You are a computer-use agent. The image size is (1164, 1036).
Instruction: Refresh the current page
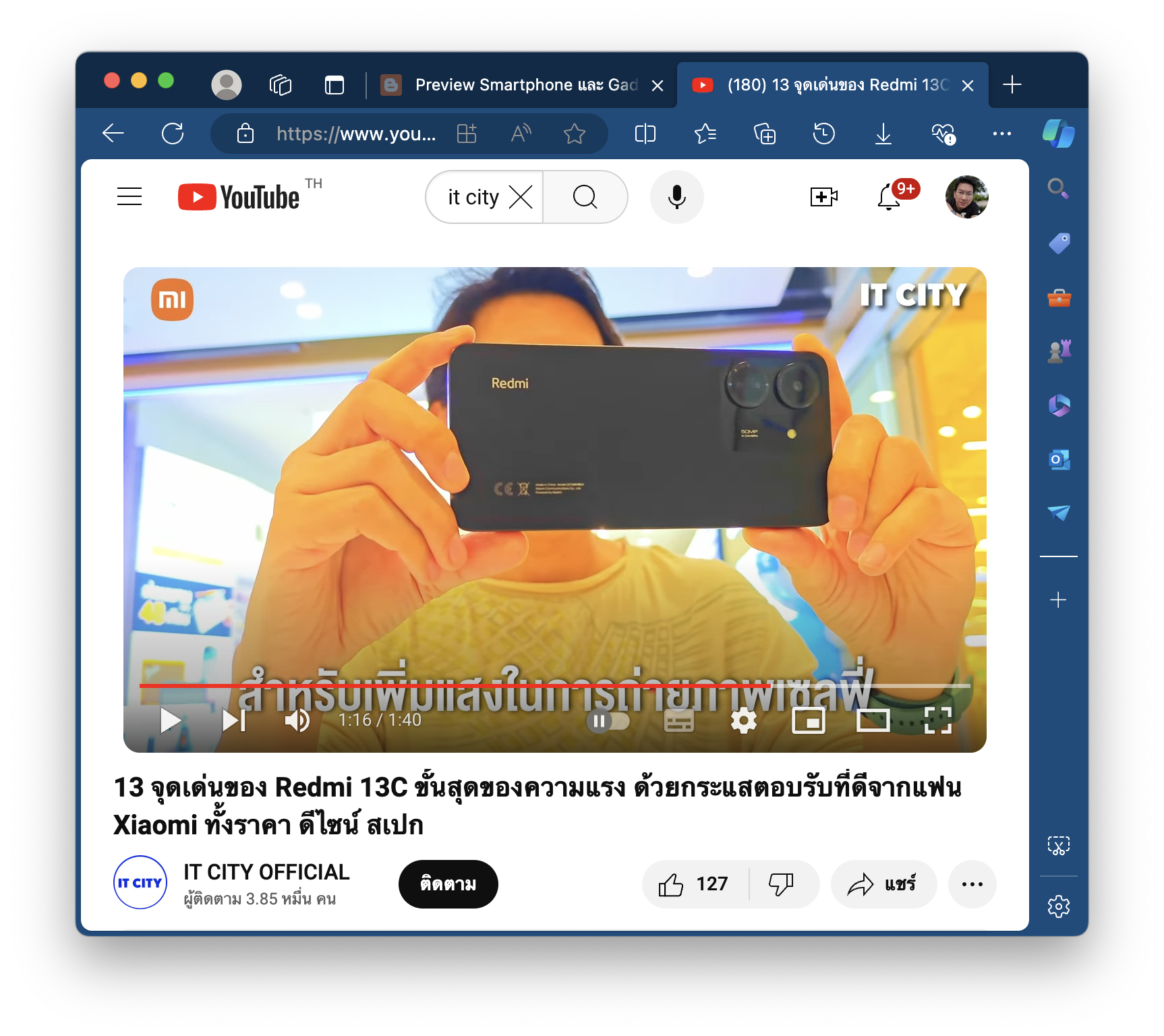[173, 134]
